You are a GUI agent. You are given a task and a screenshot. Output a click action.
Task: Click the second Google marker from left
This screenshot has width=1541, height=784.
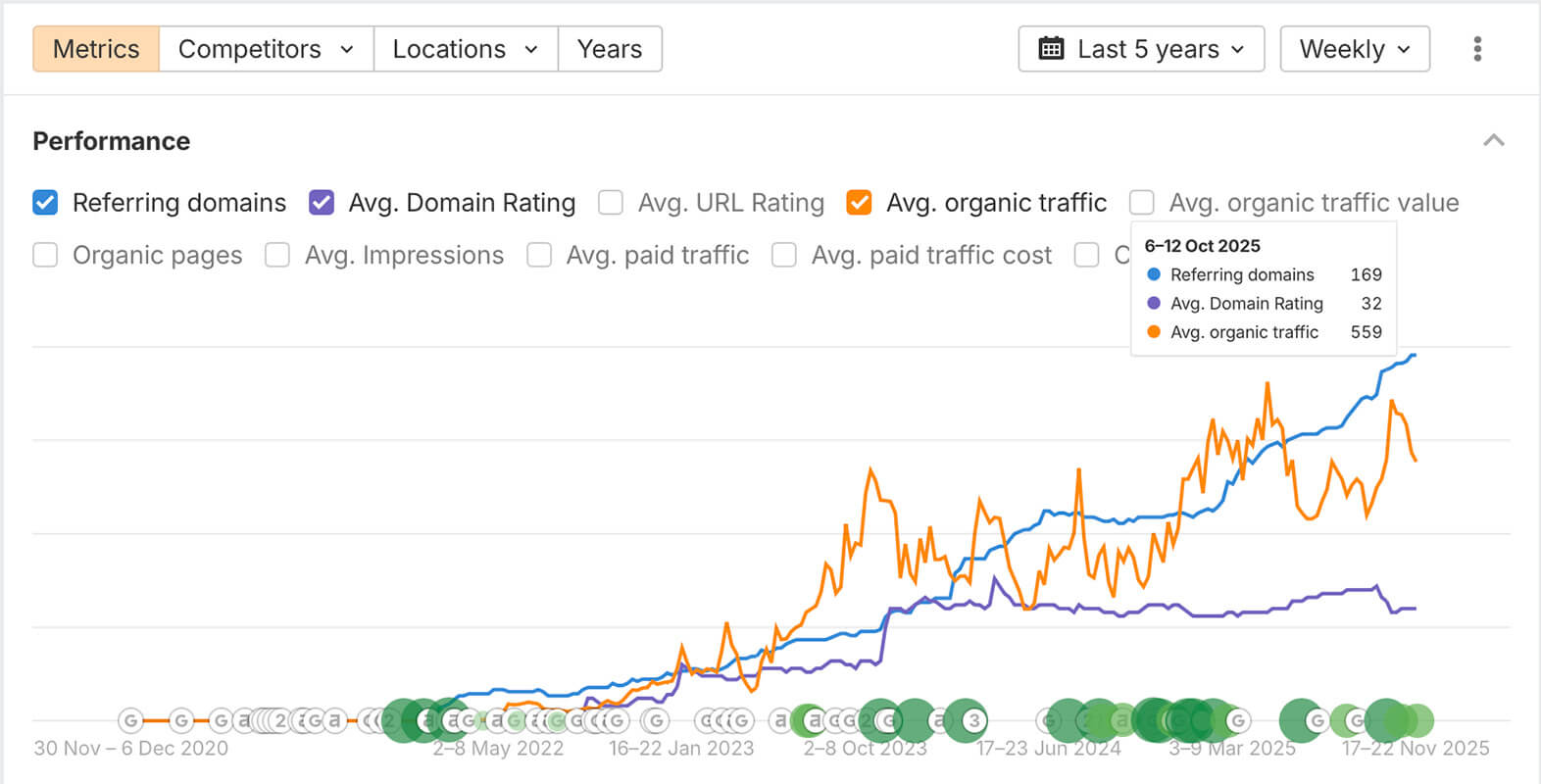[181, 721]
